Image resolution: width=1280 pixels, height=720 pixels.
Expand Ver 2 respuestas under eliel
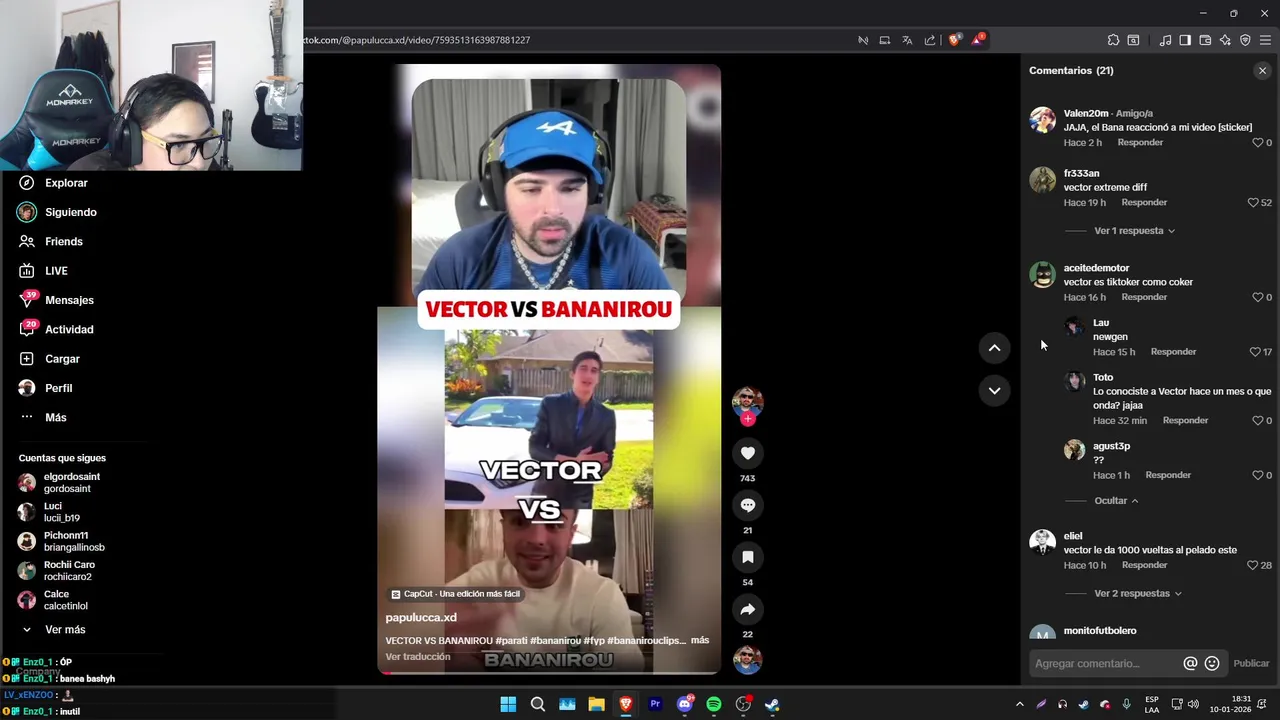[1138, 594]
